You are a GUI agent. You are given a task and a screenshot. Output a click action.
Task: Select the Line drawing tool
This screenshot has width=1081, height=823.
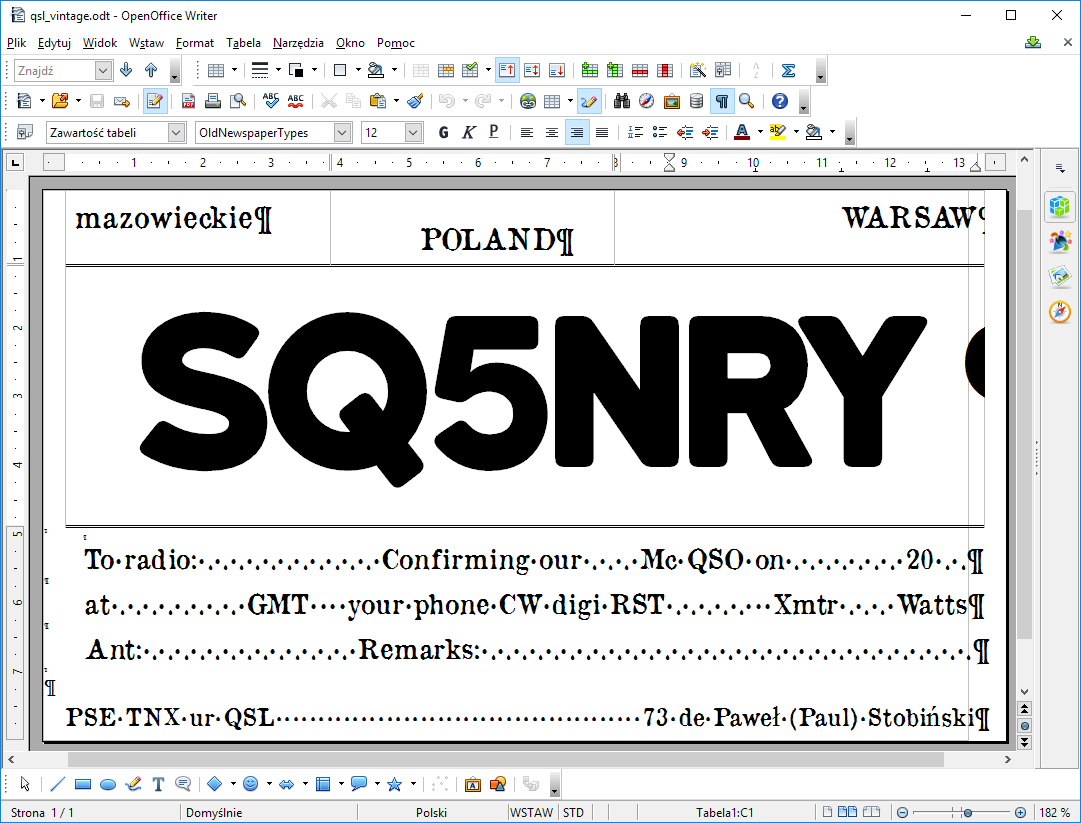[58, 784]
